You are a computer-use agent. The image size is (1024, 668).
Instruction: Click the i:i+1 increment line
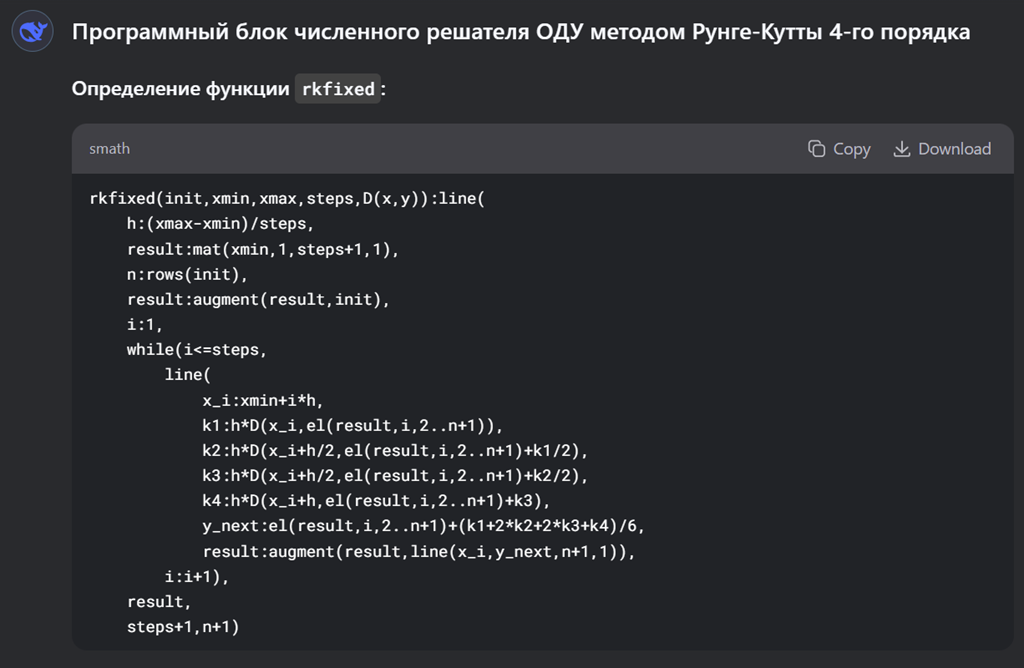pos(197,577)
